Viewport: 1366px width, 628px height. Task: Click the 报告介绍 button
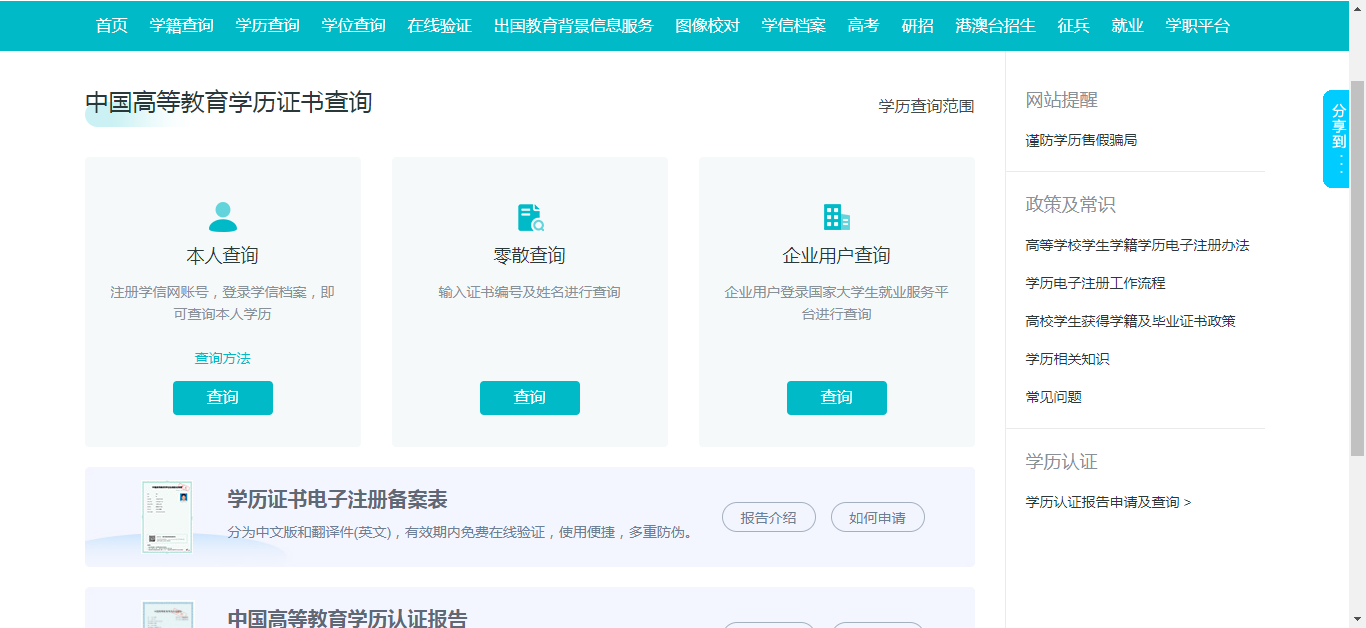[768, 517]
